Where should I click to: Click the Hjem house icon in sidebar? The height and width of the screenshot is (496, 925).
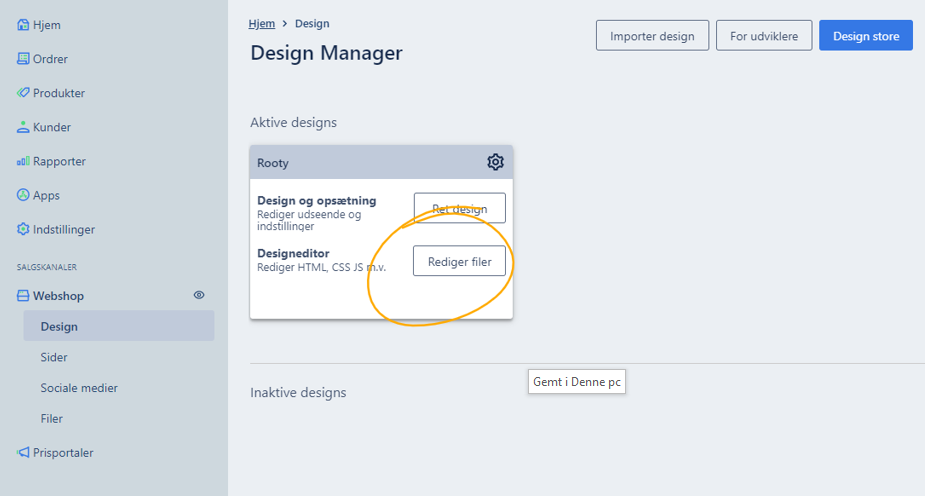tap(23, 25)
